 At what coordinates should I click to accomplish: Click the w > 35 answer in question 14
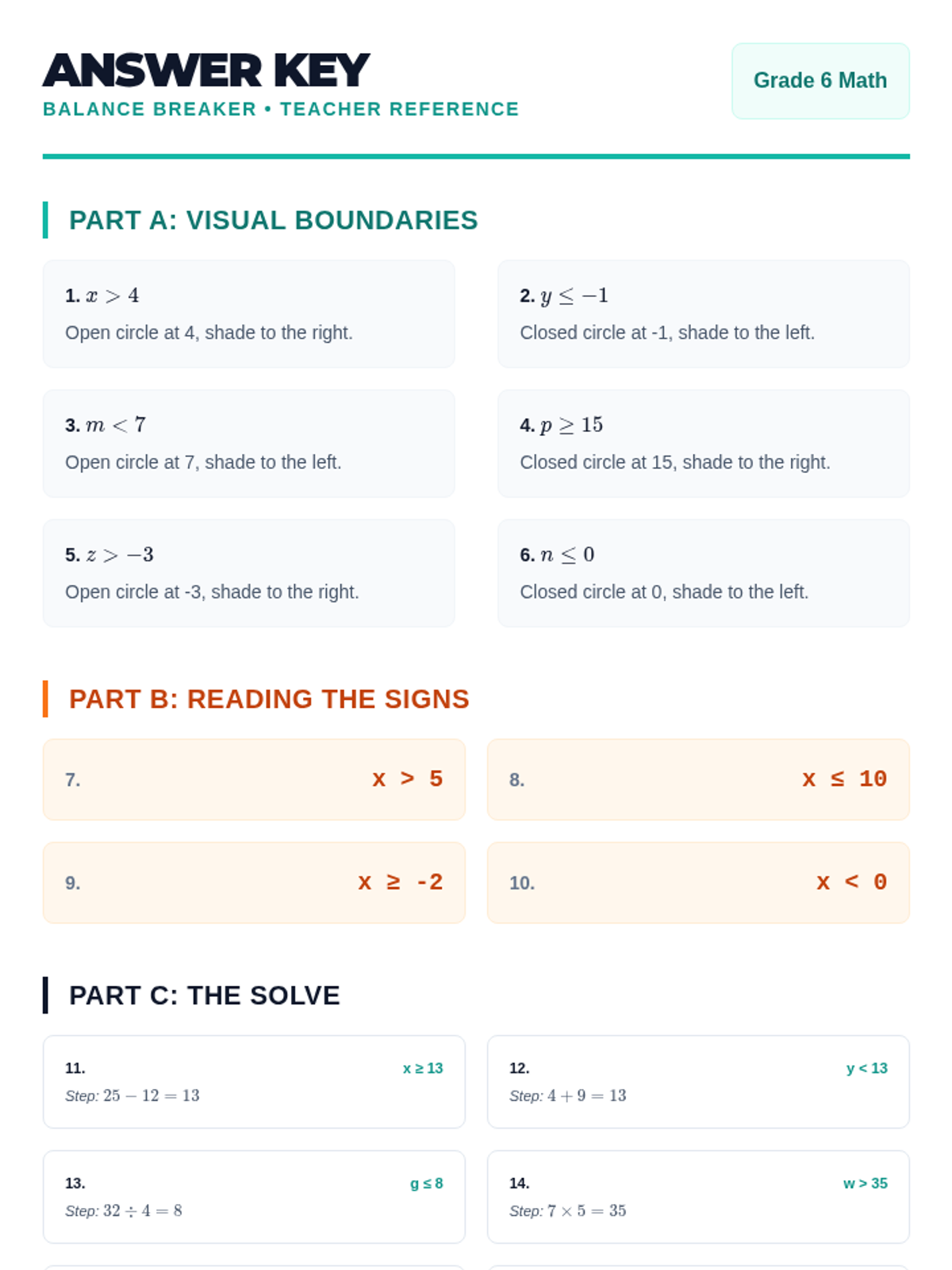coord(865,1183)
